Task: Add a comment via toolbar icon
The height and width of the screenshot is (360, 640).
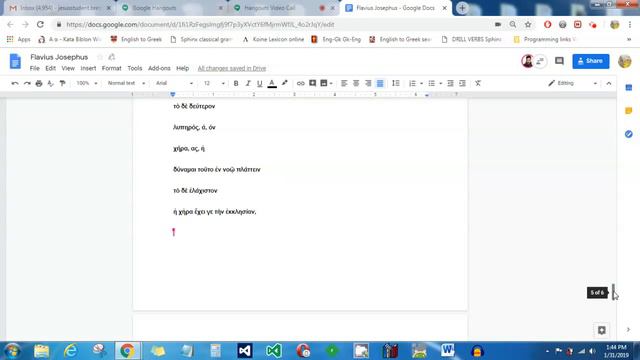Action: coord(312,83)
